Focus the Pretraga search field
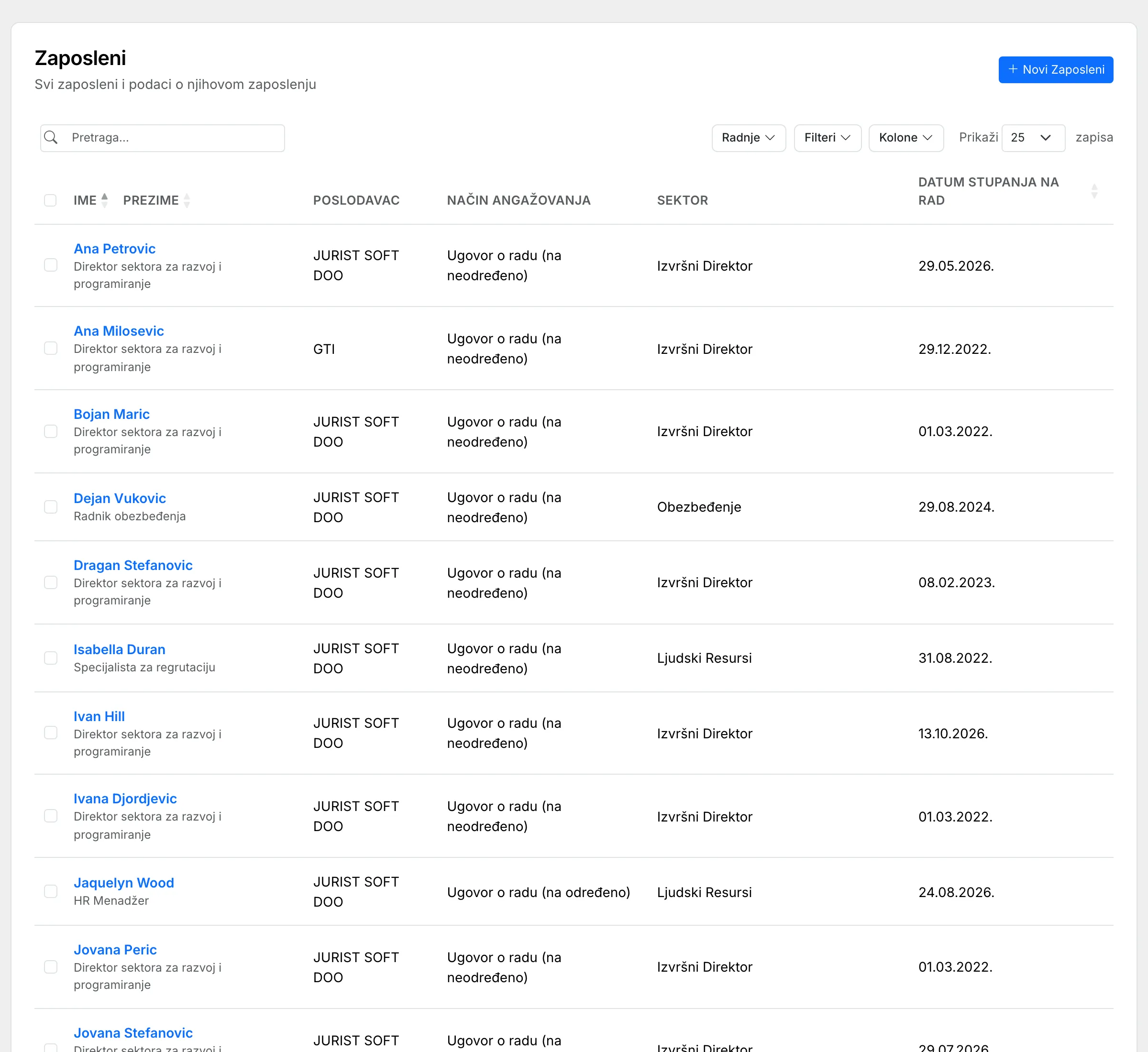The width and height of the screenshot is (1148, 1052). click(x=162, y=138)
